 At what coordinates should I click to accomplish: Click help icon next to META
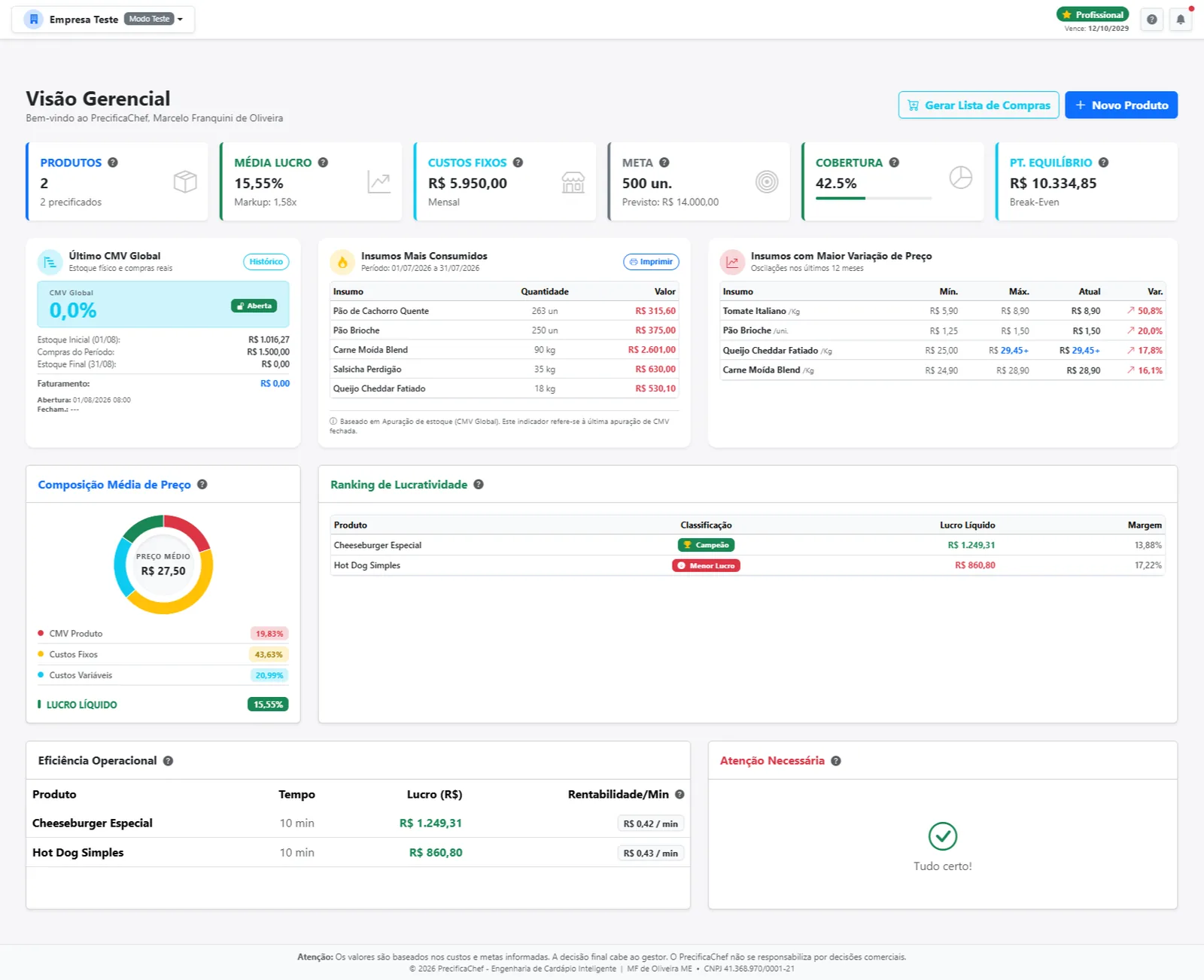[664, 163]
